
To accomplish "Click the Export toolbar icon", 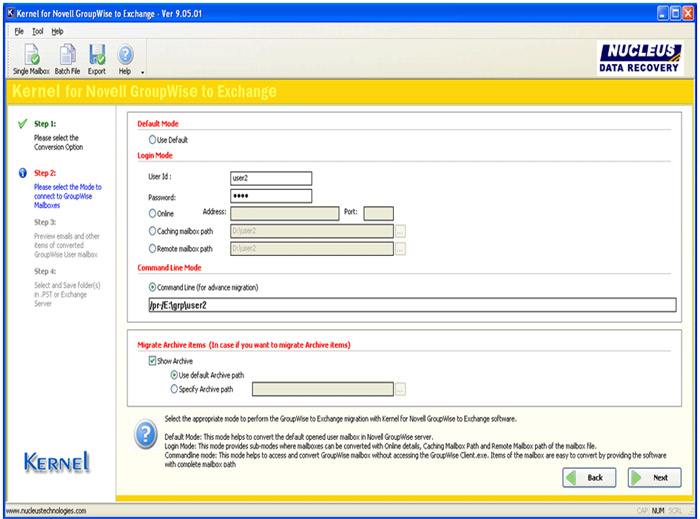I will click(x=97, y=58).
